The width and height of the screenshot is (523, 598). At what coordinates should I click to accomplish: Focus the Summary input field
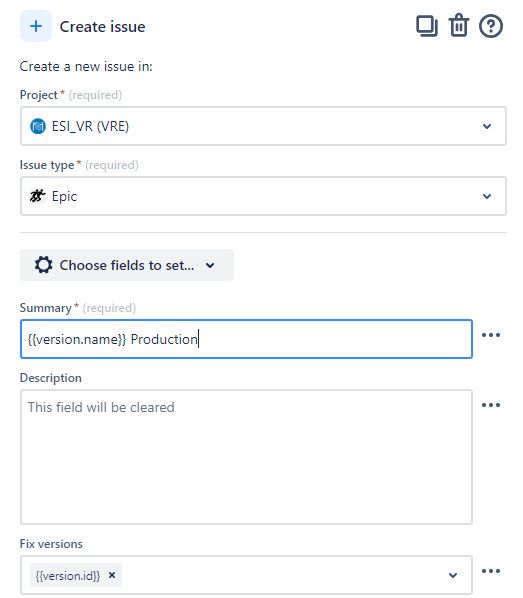point(246,339)
